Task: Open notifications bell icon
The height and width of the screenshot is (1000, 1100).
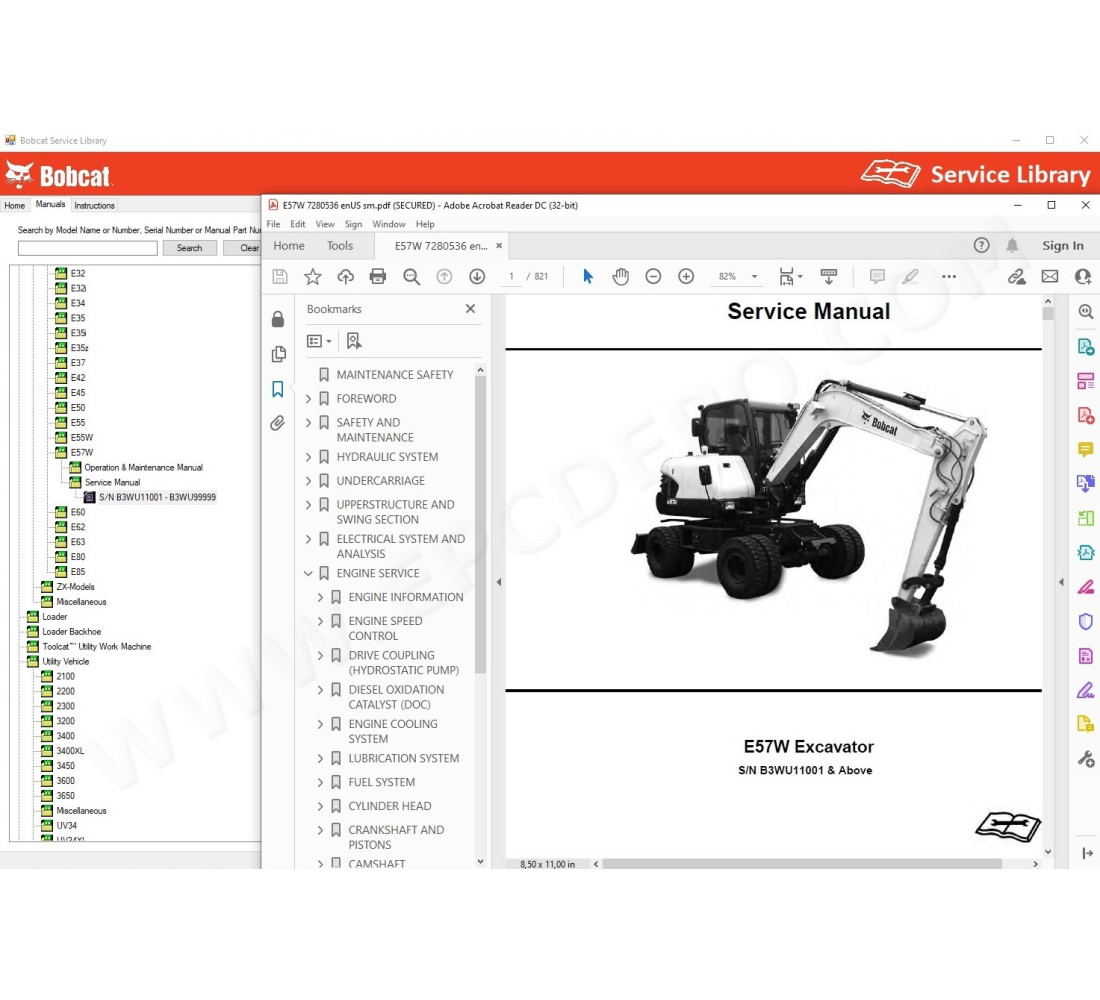Action: click(1012, 245)
